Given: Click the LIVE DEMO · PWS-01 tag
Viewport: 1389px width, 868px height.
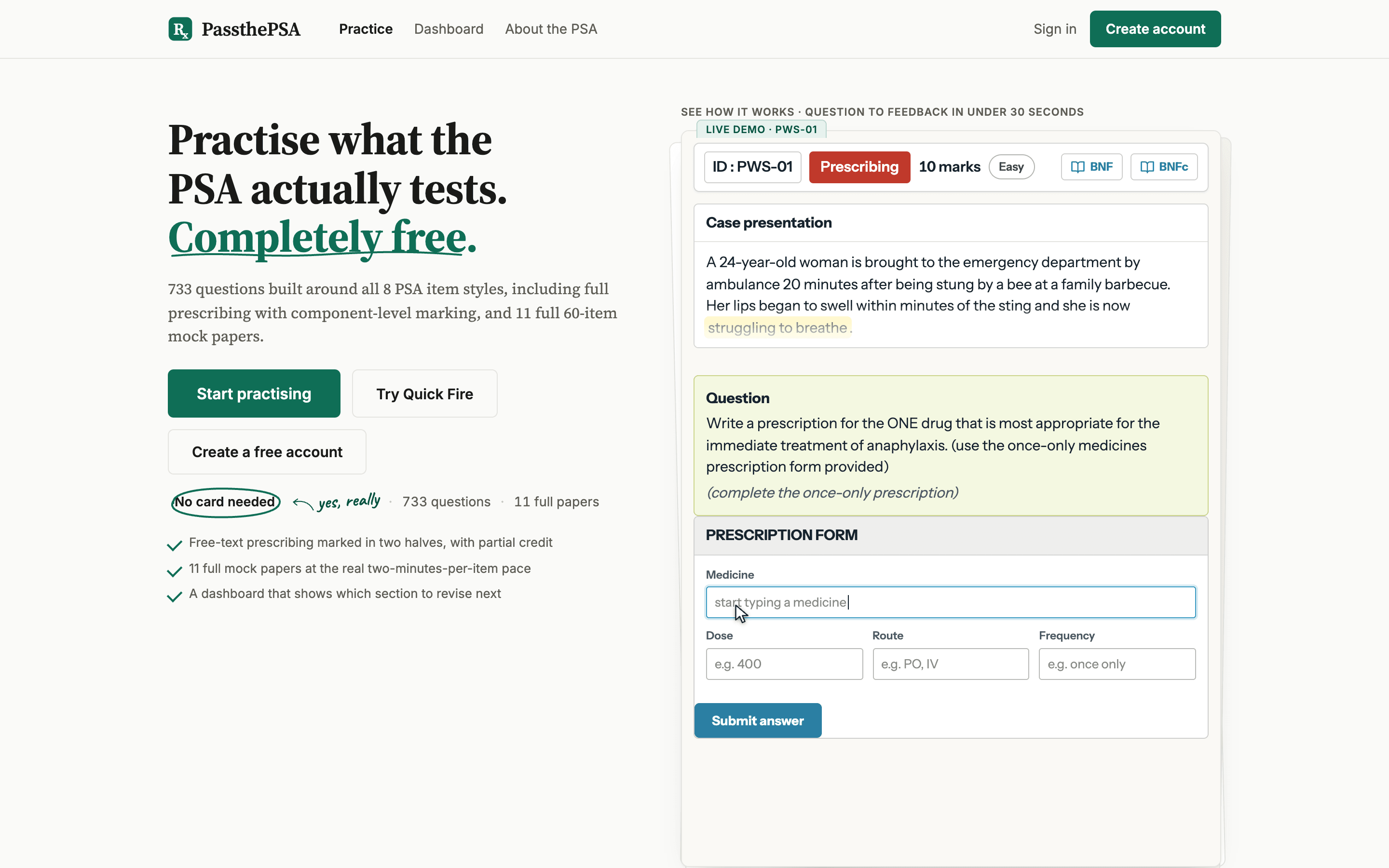Looking at the screenshot, I should point(761,129).
